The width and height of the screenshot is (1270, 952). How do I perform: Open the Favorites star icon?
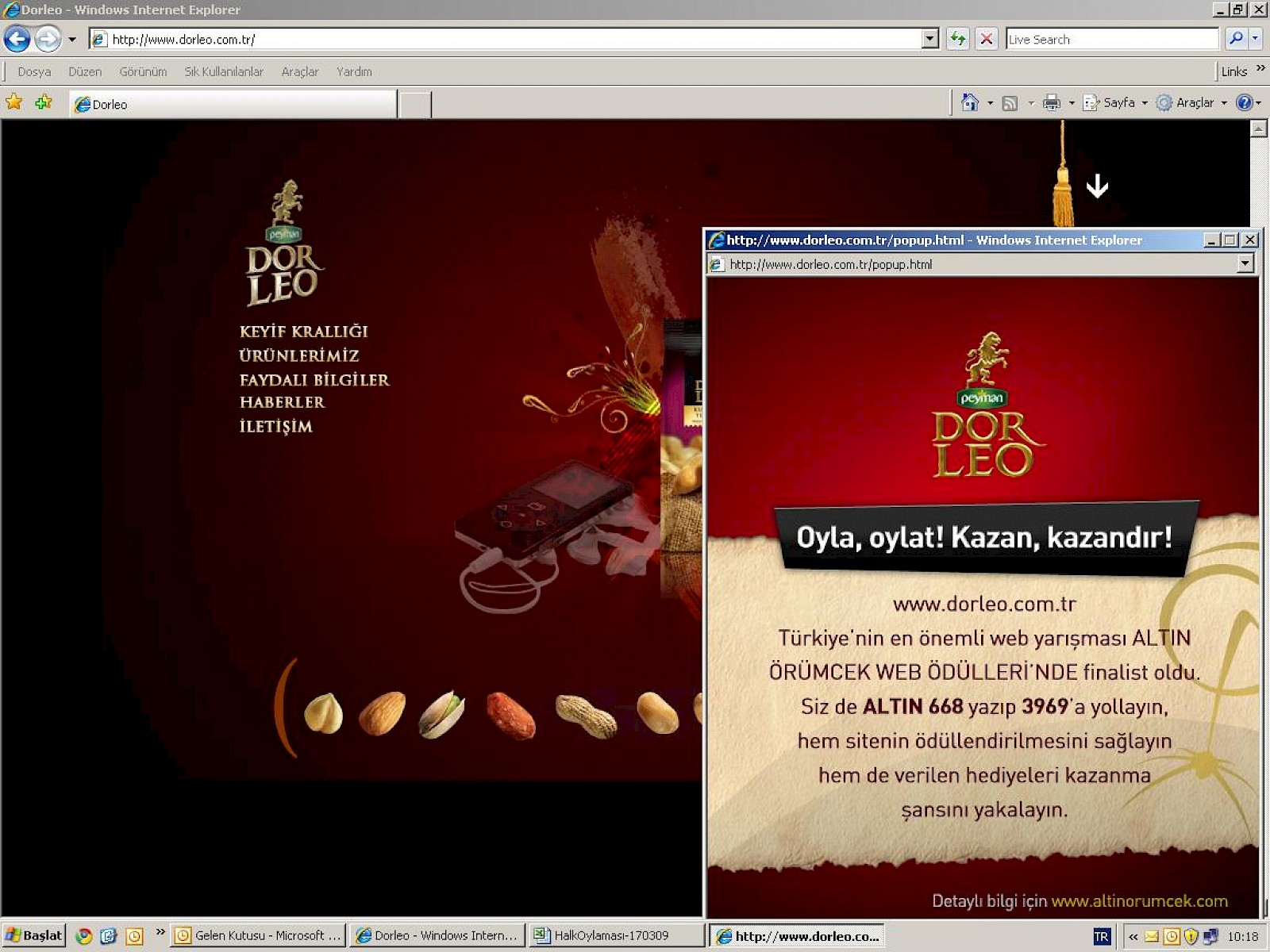click(x=14, y=102)
